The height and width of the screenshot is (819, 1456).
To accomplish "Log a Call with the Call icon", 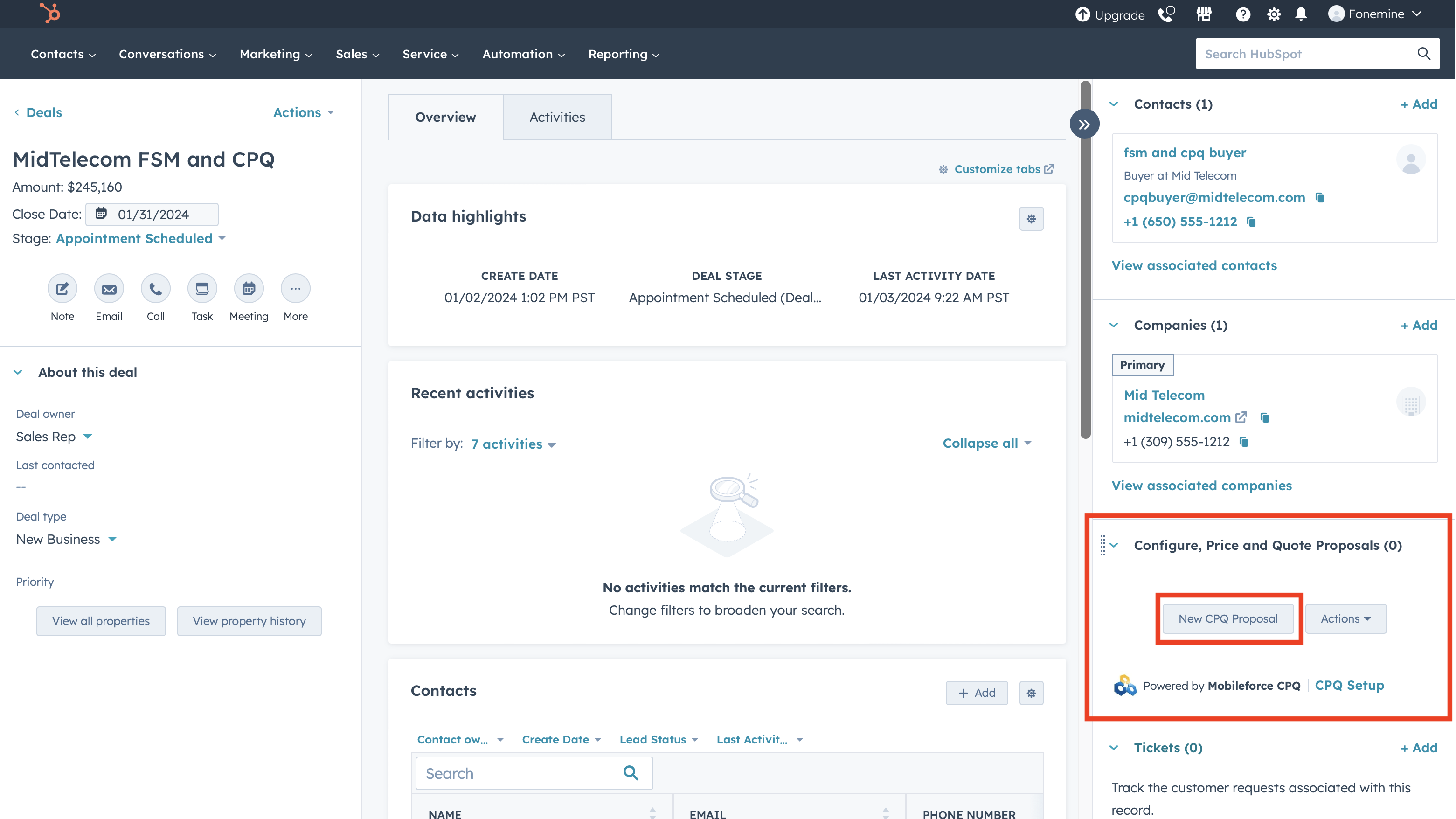I will pyautogui.click(x=155, y=289).
